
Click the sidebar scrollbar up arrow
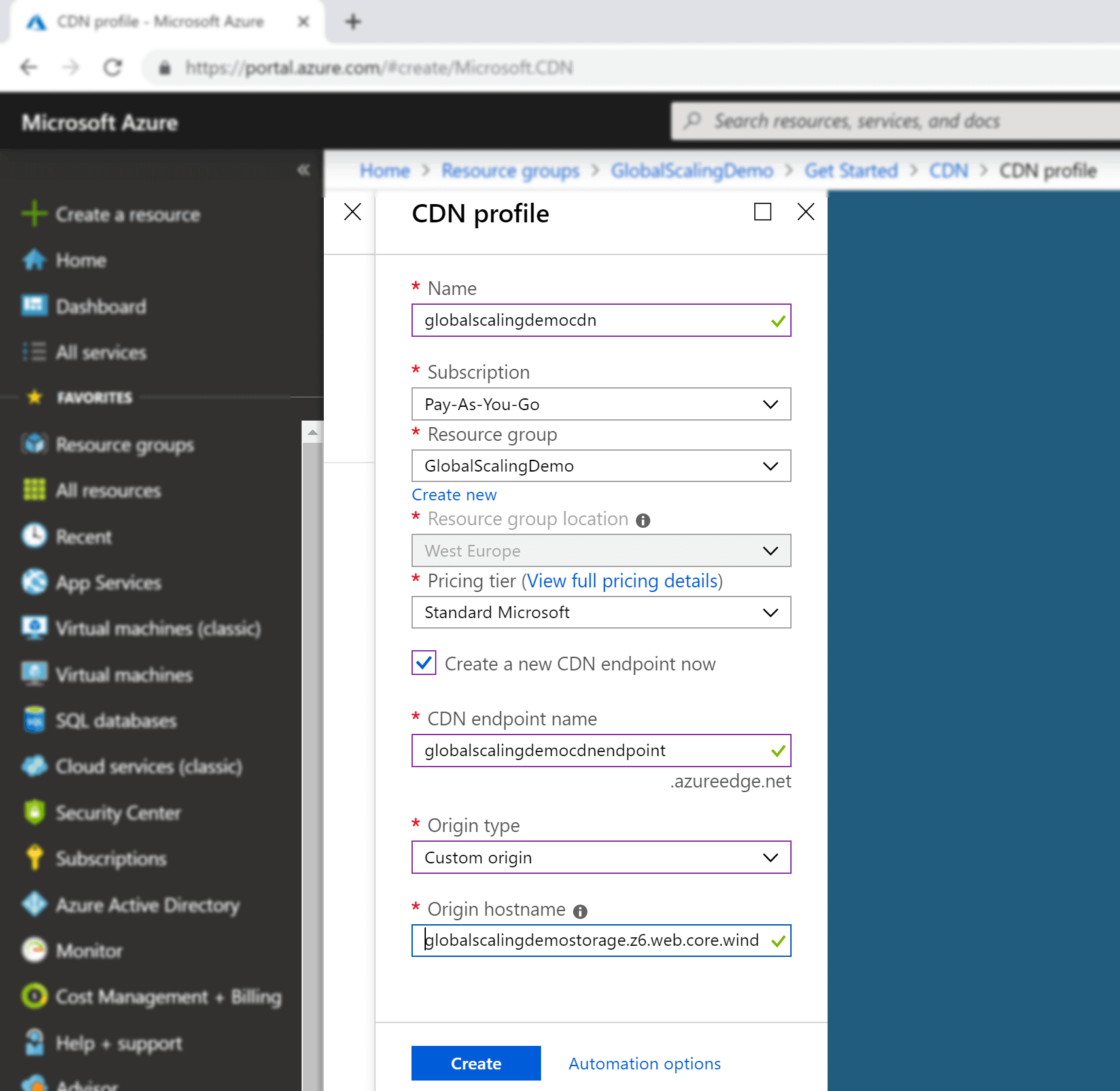pos(313,432)
